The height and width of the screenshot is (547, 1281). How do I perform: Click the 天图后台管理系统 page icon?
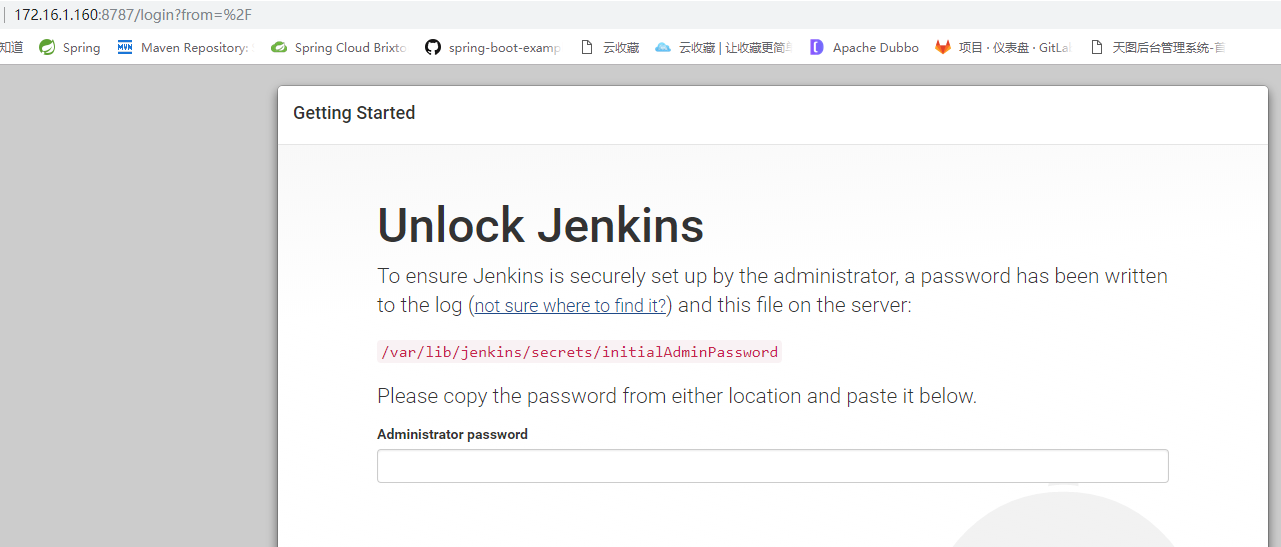click(x=1097, y=47)
